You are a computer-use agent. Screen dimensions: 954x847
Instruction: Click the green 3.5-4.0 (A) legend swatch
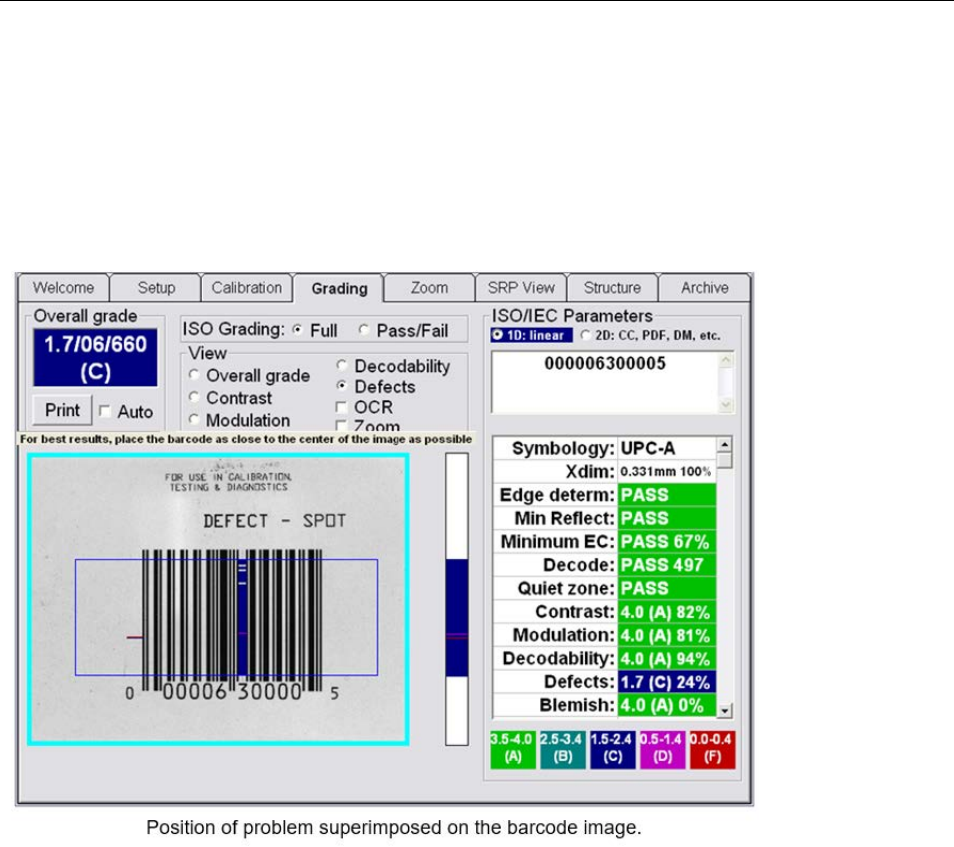[x=513, y=750]
